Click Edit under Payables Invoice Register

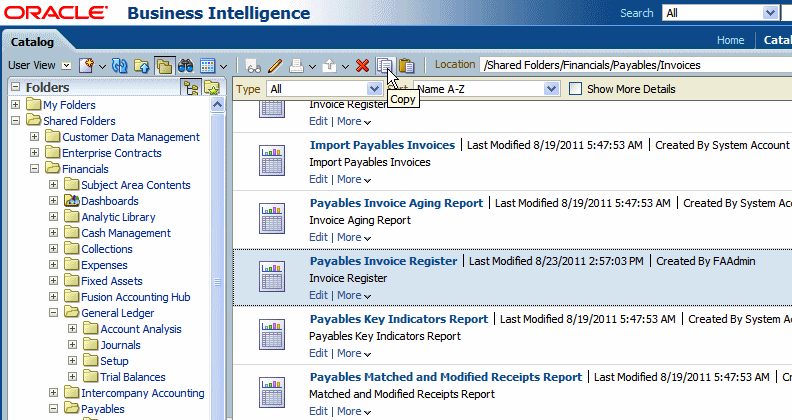(318, 295)
